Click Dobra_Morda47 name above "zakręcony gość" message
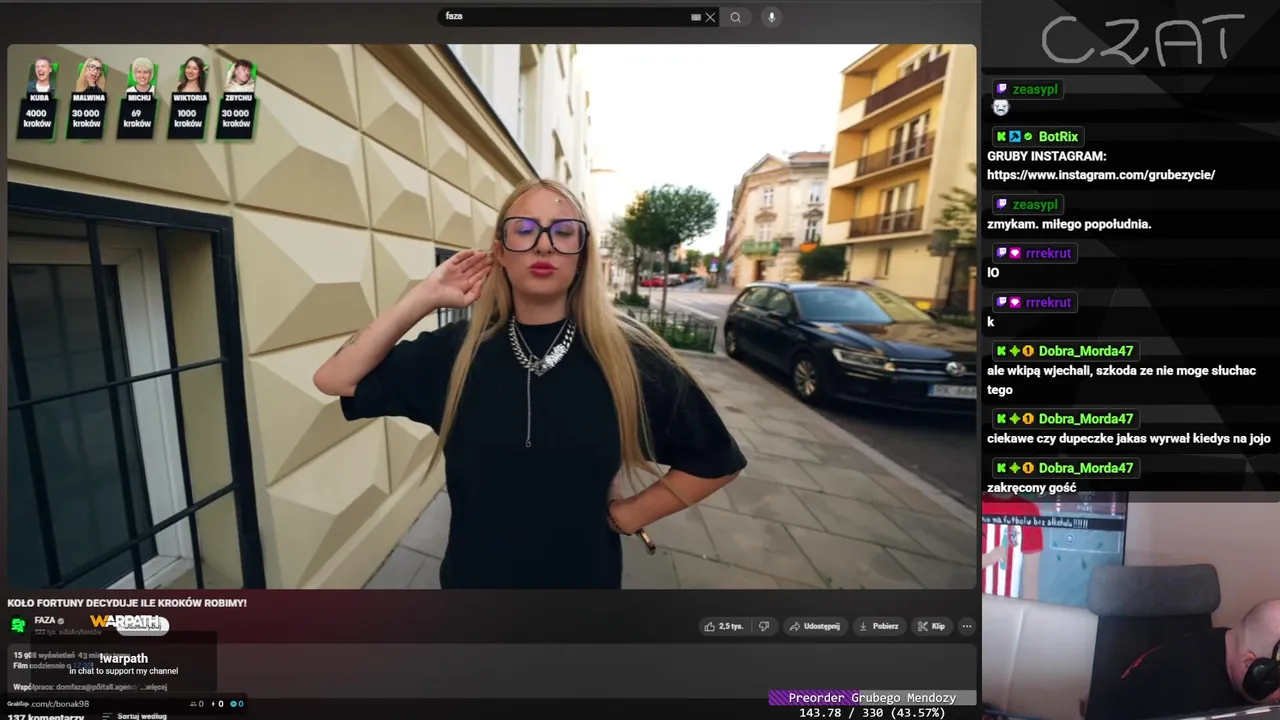The height and width of the screenshot is (720, 1280). 1086,468
